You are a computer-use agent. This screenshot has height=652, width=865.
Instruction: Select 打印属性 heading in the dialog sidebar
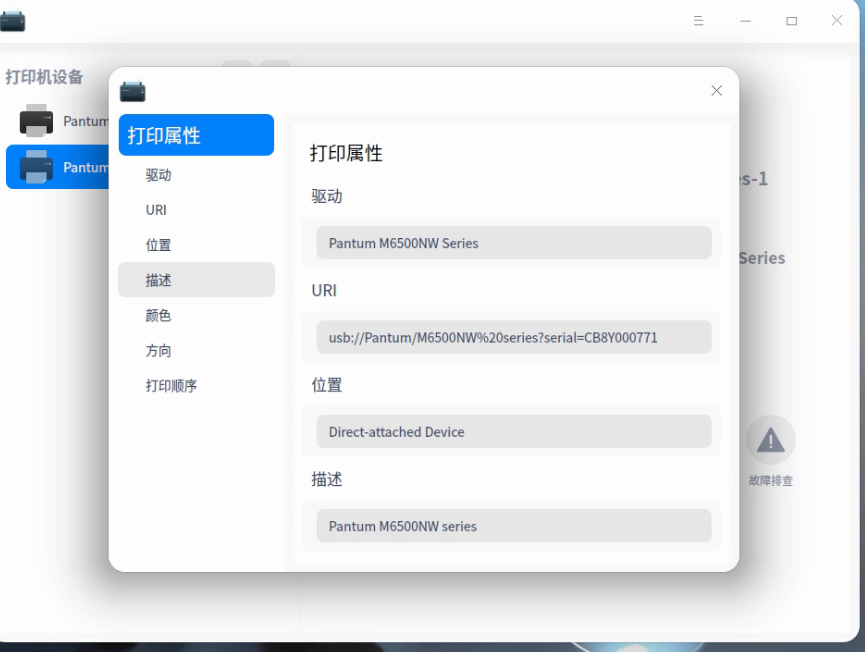click(196, 135)
